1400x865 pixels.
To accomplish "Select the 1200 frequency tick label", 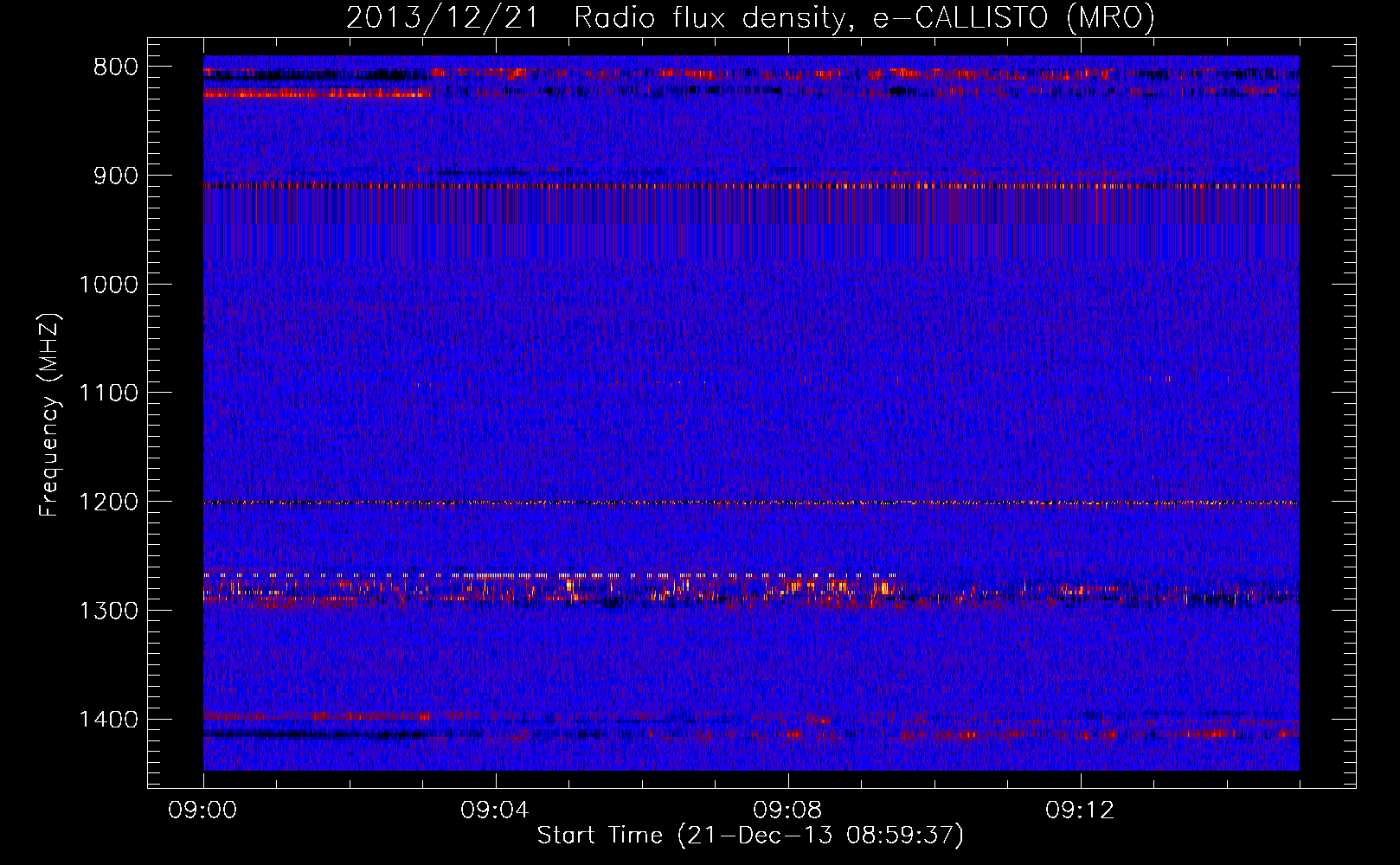I will (x=108, y=502).
